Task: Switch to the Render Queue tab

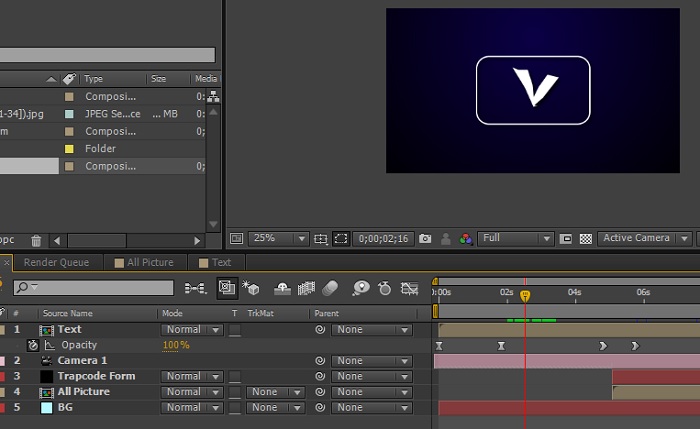Action: (x=56, y=262)
